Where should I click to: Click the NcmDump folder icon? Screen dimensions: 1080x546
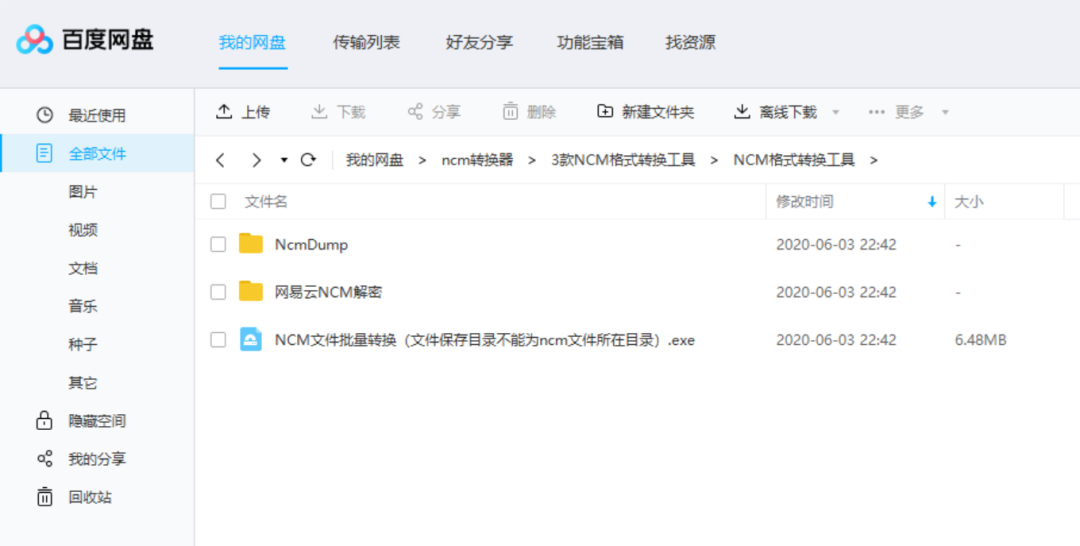(251, 244)
